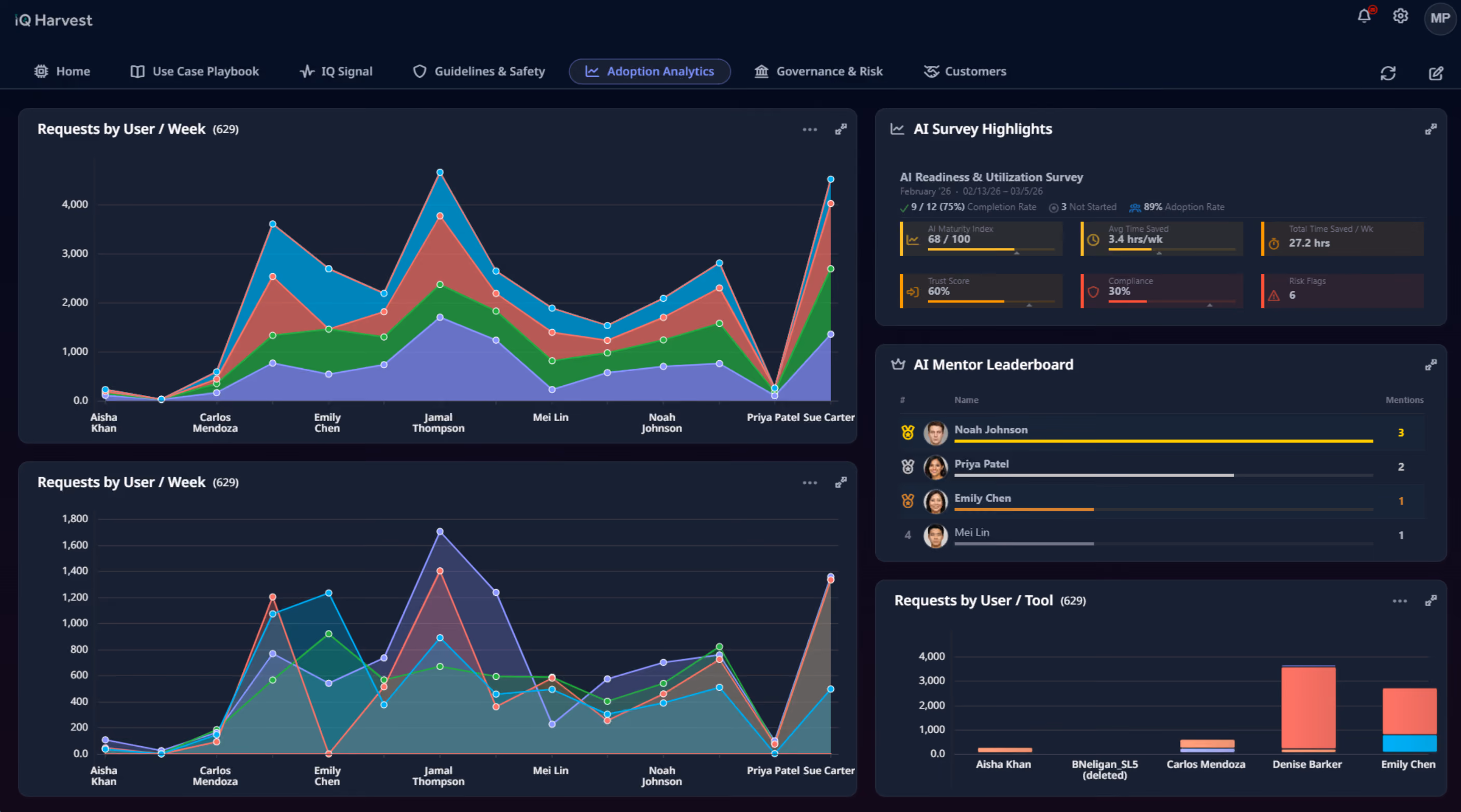
Task: Click the Trust Score icon
Action: tap(913, 292)
